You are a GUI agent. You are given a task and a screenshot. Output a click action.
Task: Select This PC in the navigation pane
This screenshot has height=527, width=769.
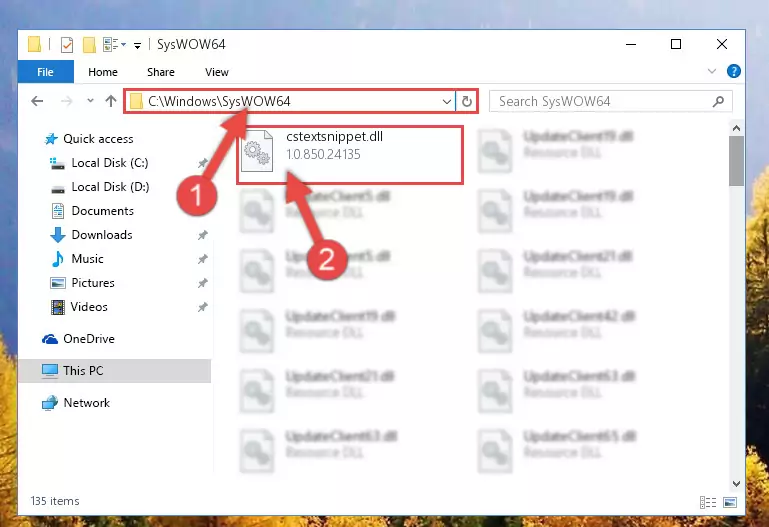tap(115, 371)
